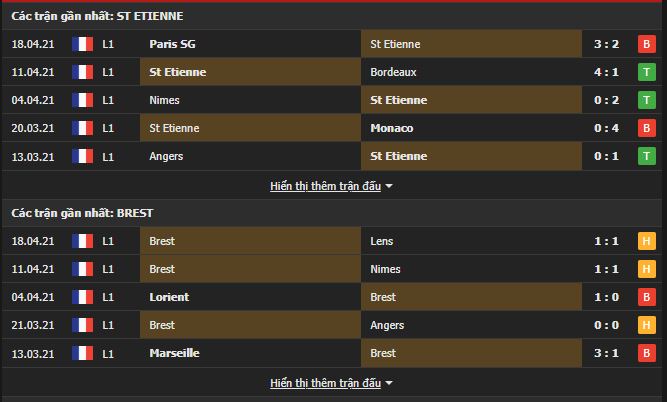
Task: Open the Marseille team link
Action: pos(174,353)
